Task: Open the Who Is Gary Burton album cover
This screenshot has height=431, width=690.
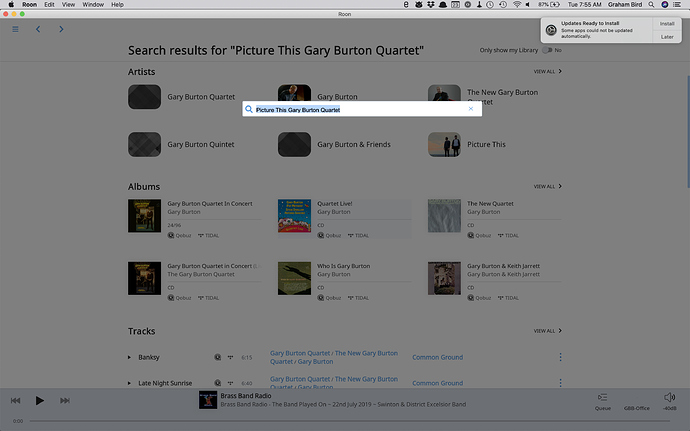Action: [294, 278]
